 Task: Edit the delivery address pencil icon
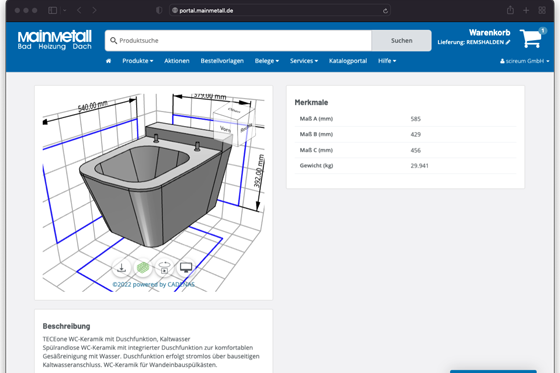click(x=508, y=42)
